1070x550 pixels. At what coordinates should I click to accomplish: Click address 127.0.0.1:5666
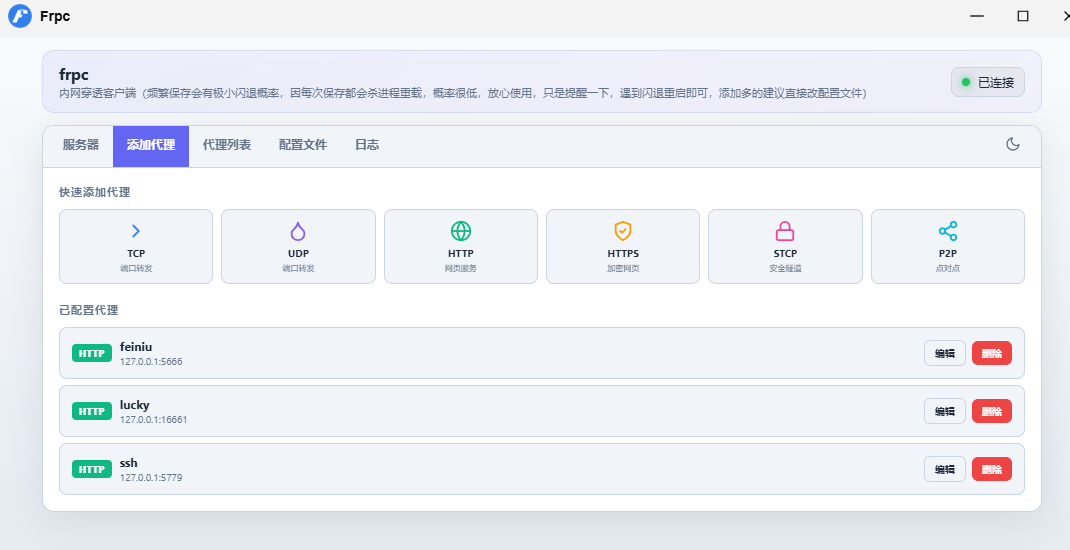[151, 362]
